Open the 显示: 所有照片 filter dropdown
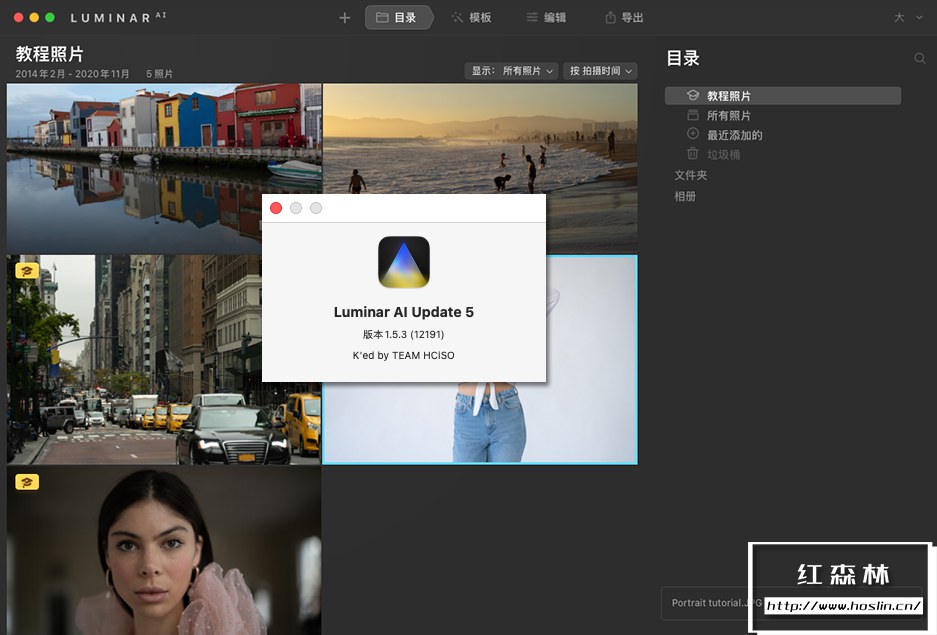 (x=512, y=71)
